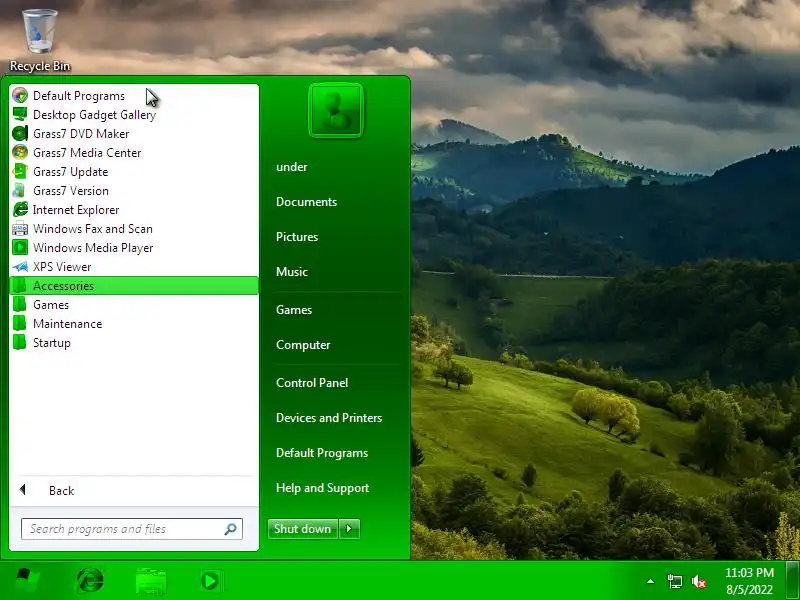This screenshot has height=600, width=800.
Task: Click the 'Windows Media Player' text entry
Action: [93, 247]
